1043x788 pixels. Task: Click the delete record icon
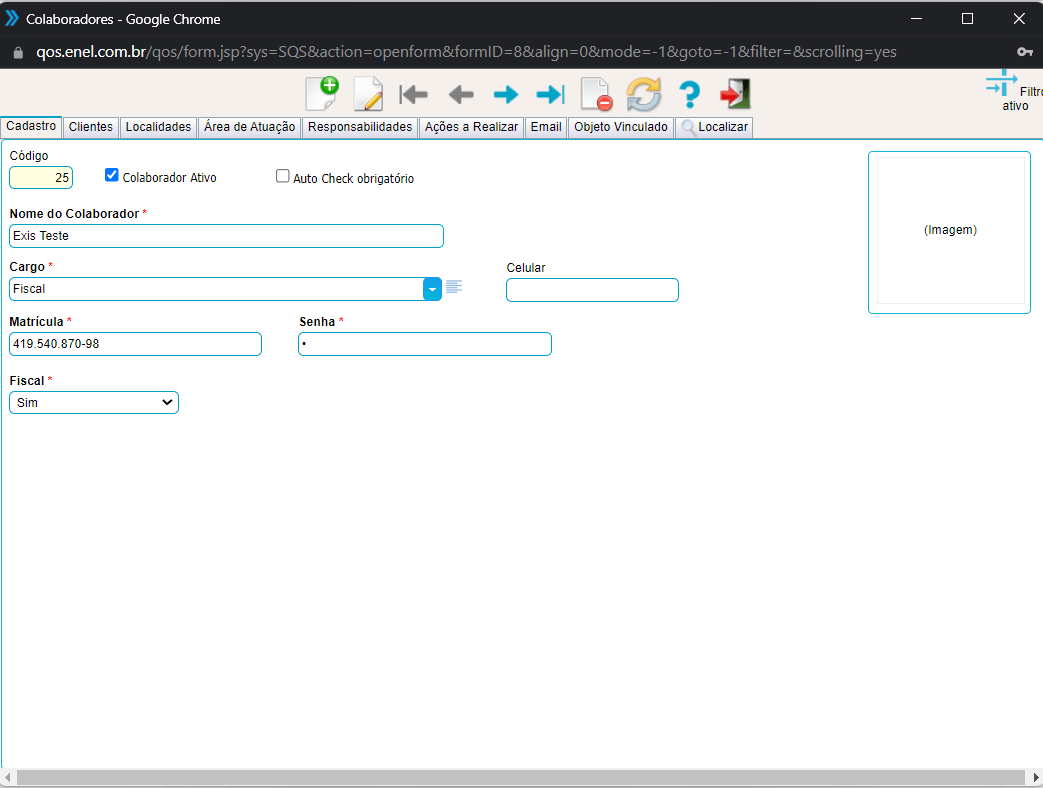(596, 95)
